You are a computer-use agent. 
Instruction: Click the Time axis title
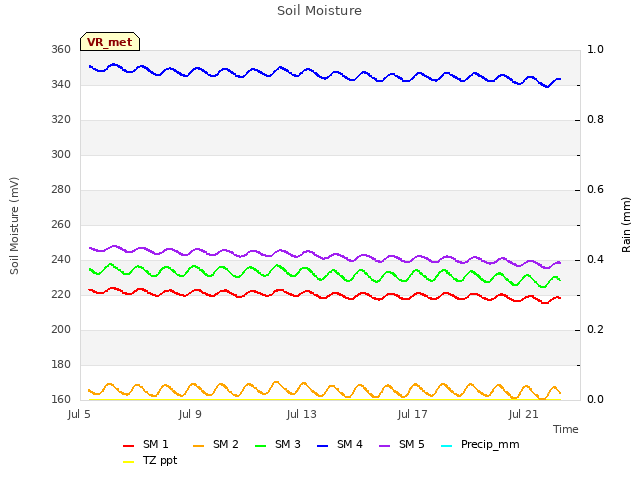coord(566,429)
